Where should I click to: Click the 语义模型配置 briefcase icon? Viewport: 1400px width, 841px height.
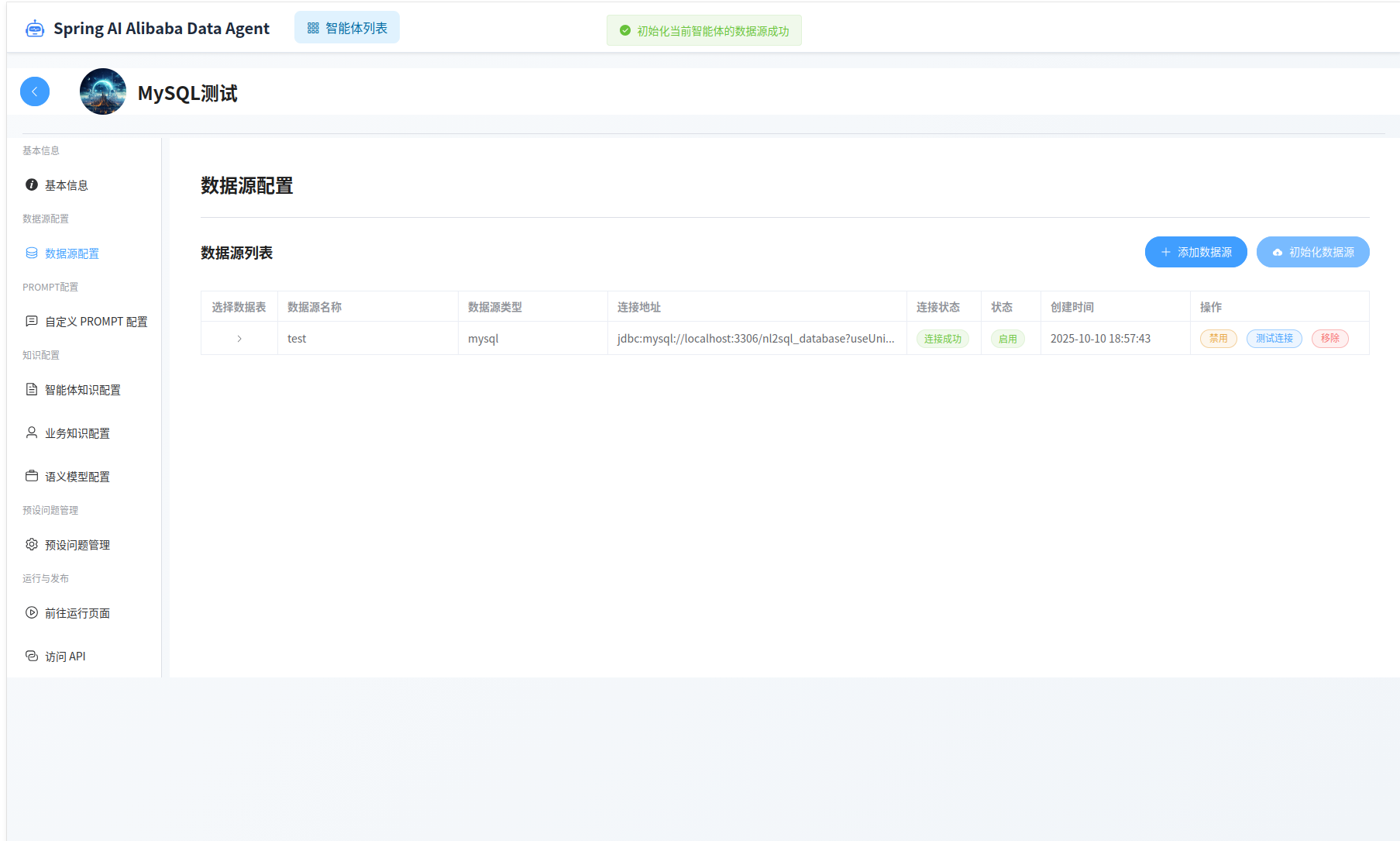tap(32, 476)
